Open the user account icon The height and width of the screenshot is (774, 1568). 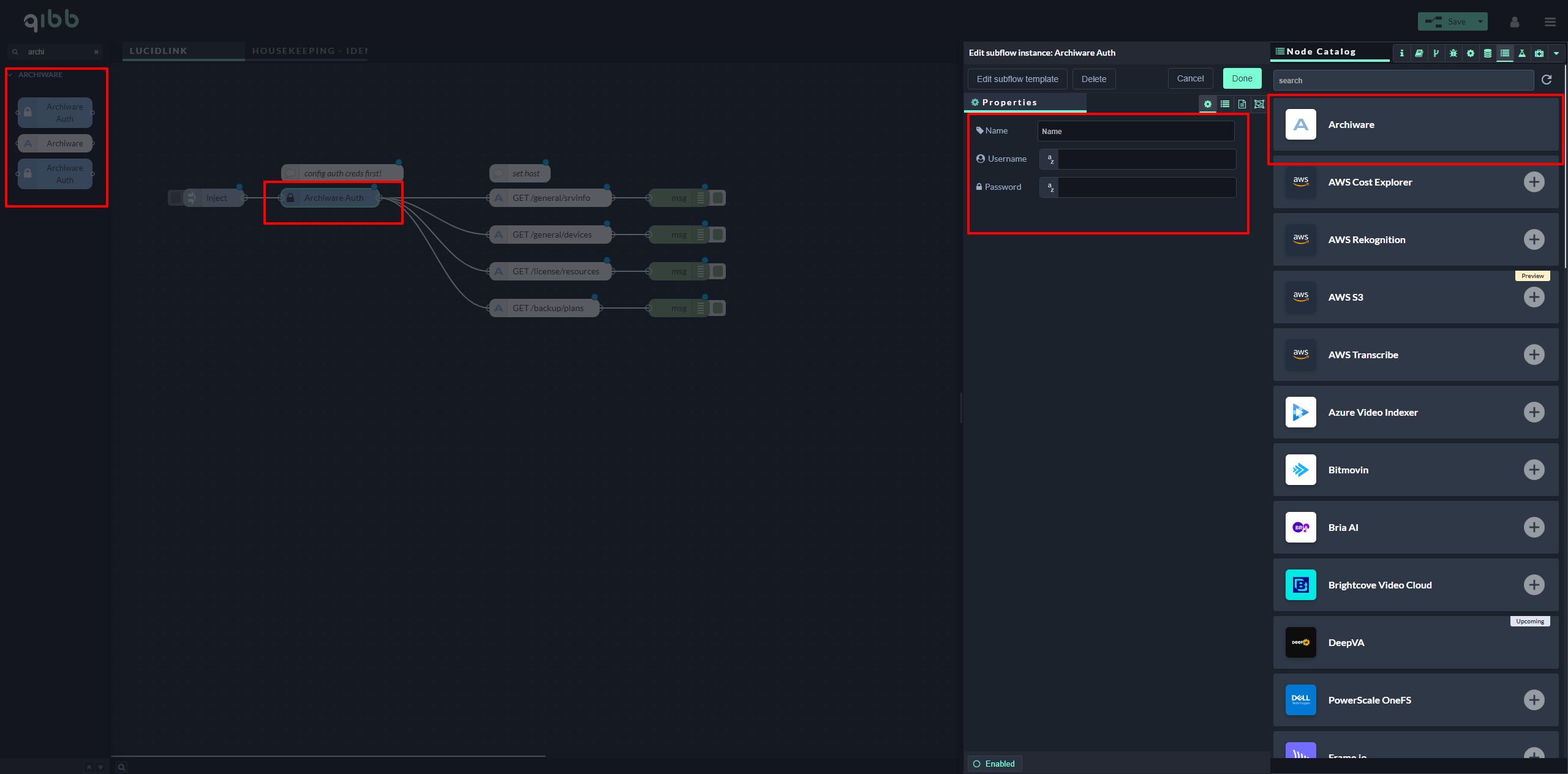[x=1514, y=22]
